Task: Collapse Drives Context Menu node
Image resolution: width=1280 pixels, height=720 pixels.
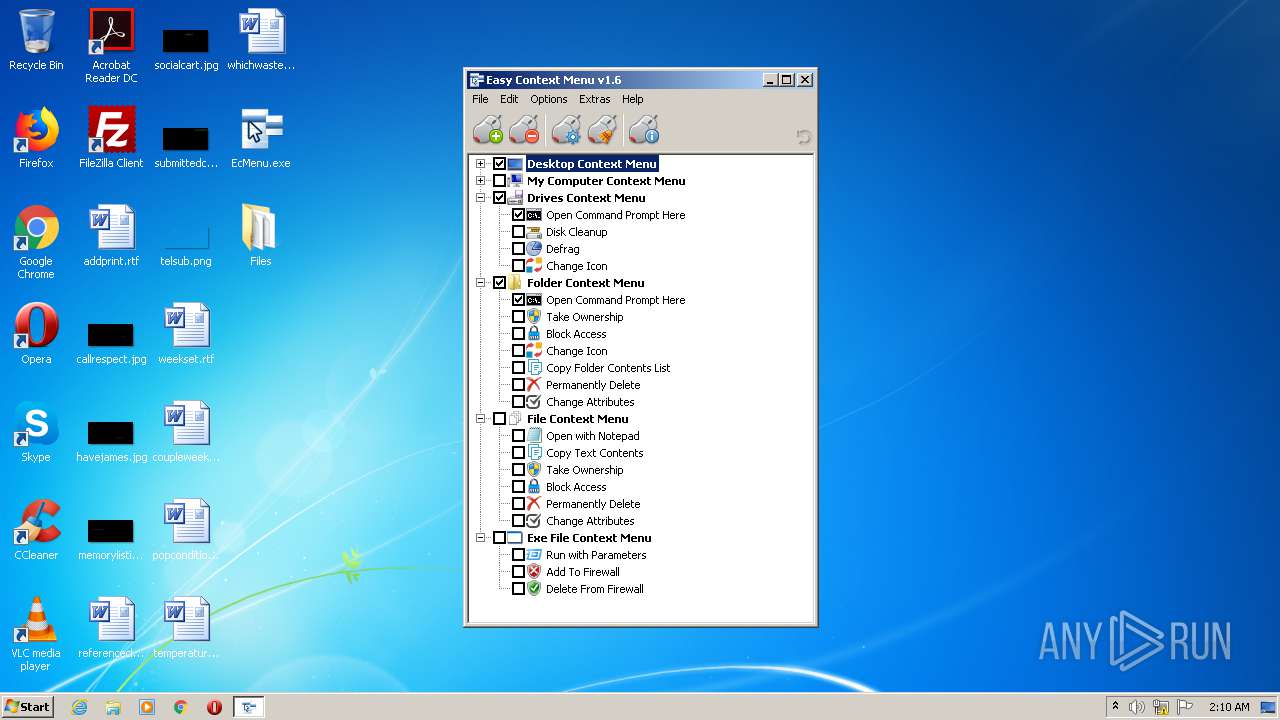Action: click(481, 198)
